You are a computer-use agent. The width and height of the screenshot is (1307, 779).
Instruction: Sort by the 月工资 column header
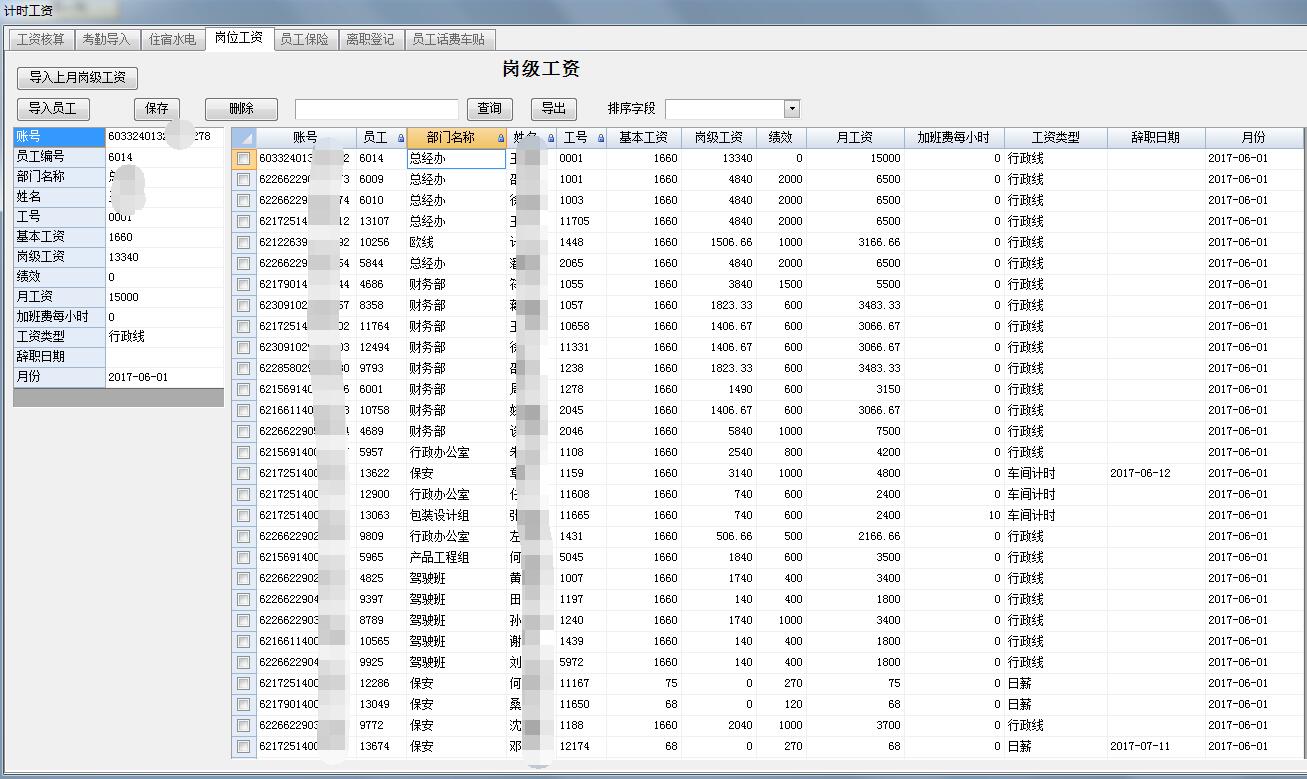tap(854, 138)
